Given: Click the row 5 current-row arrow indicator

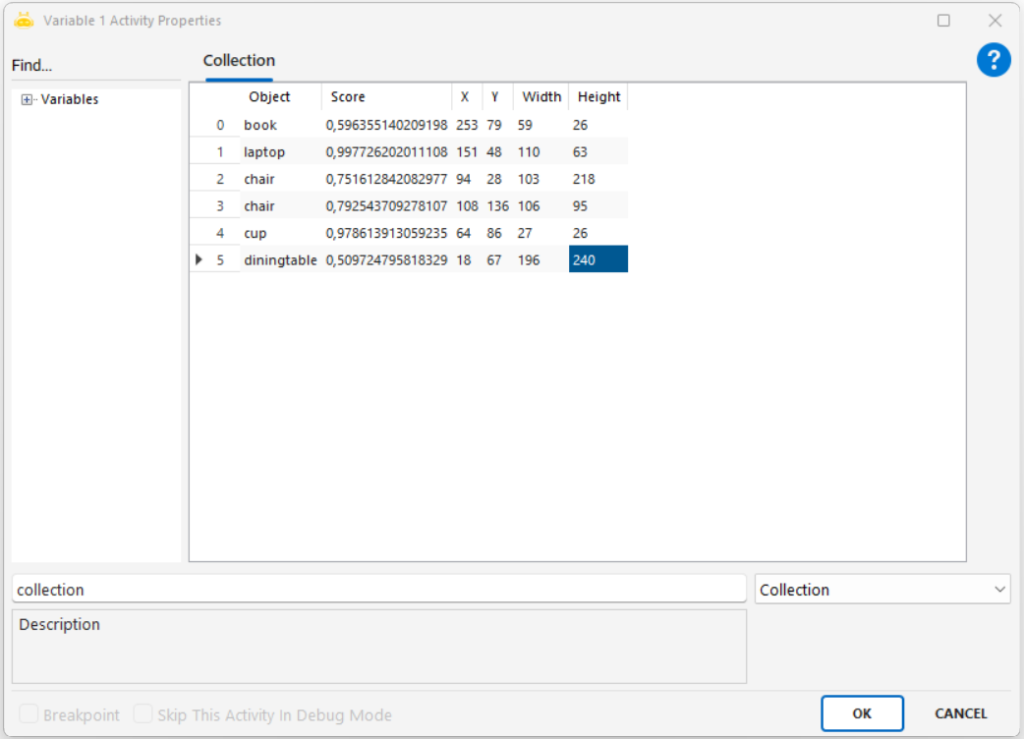Looking at the screenshot, I should [199, 260].
